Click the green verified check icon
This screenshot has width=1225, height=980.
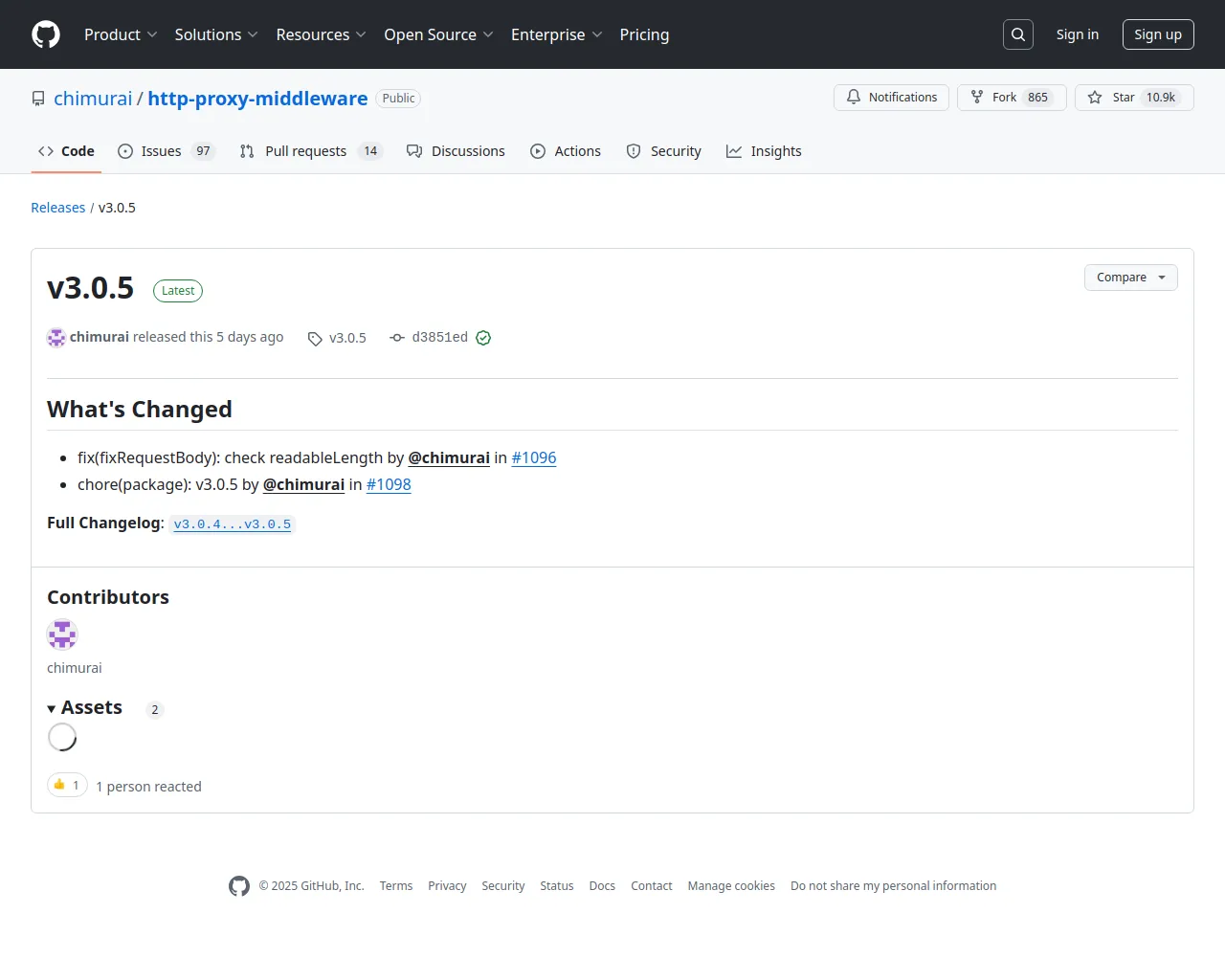483,338
